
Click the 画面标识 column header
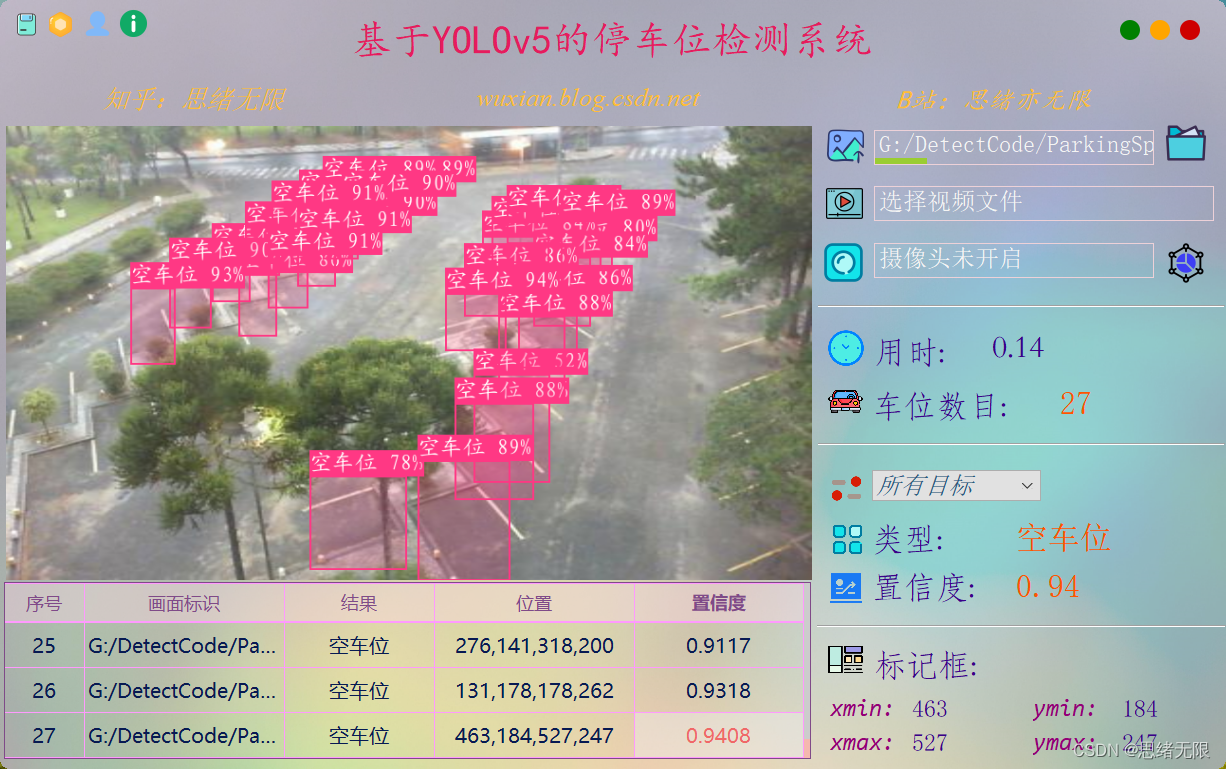click(184, 603)
